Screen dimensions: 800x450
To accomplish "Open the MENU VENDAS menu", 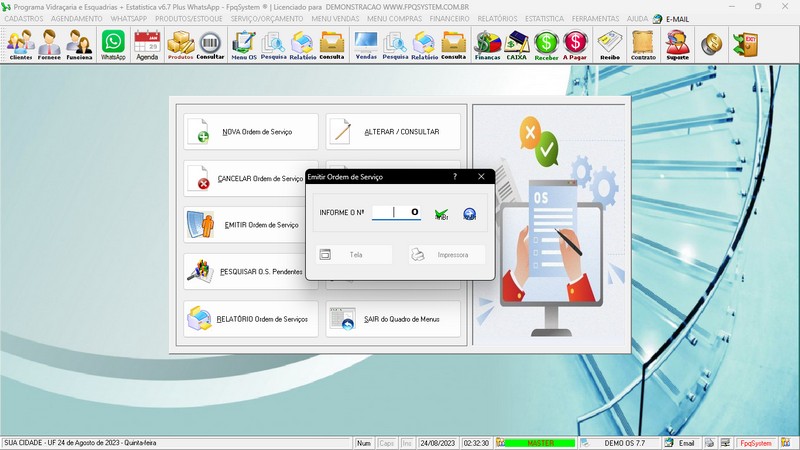I will coord(335,19).
